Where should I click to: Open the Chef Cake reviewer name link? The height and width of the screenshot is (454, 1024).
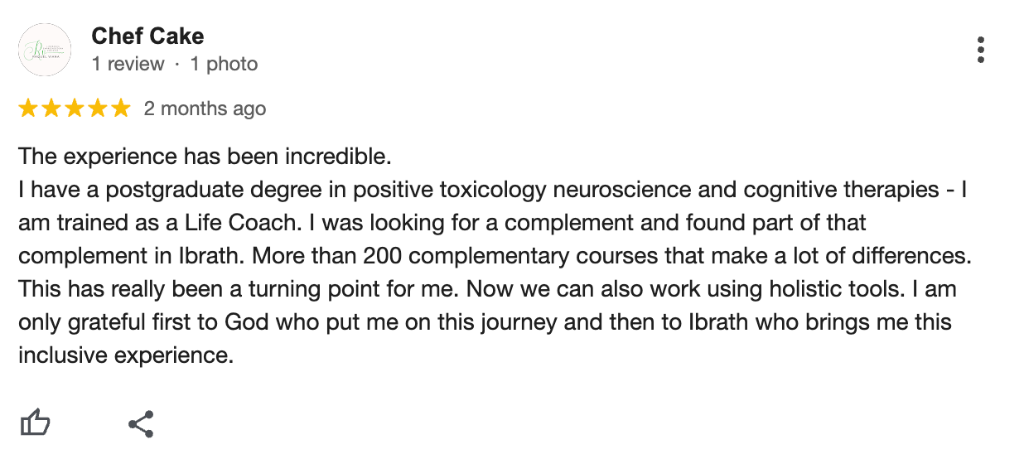tap(148, 36)
